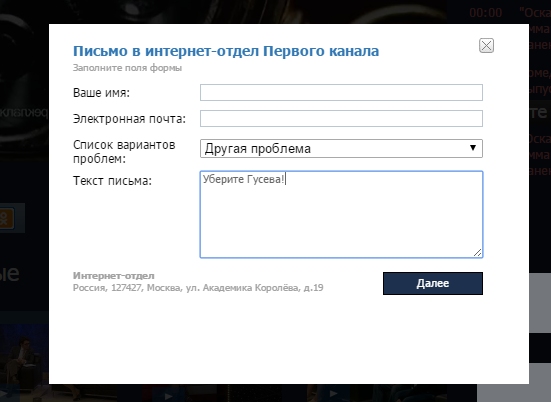The height and width of the screenshot is (402, 551).
Task: Click the 00:00 schedule time in the background
Action: pyautogui.click(x=486, y=13)
